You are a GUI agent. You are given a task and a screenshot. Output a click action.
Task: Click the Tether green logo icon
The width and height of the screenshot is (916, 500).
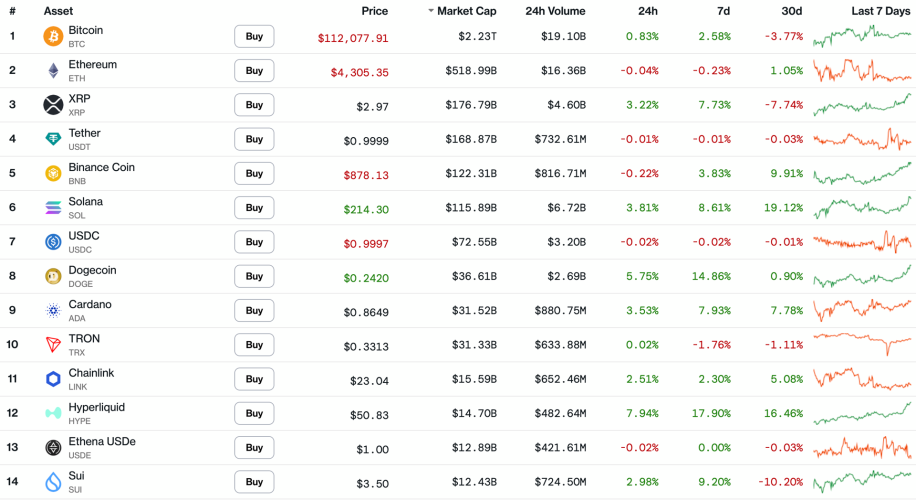point(53,139)
